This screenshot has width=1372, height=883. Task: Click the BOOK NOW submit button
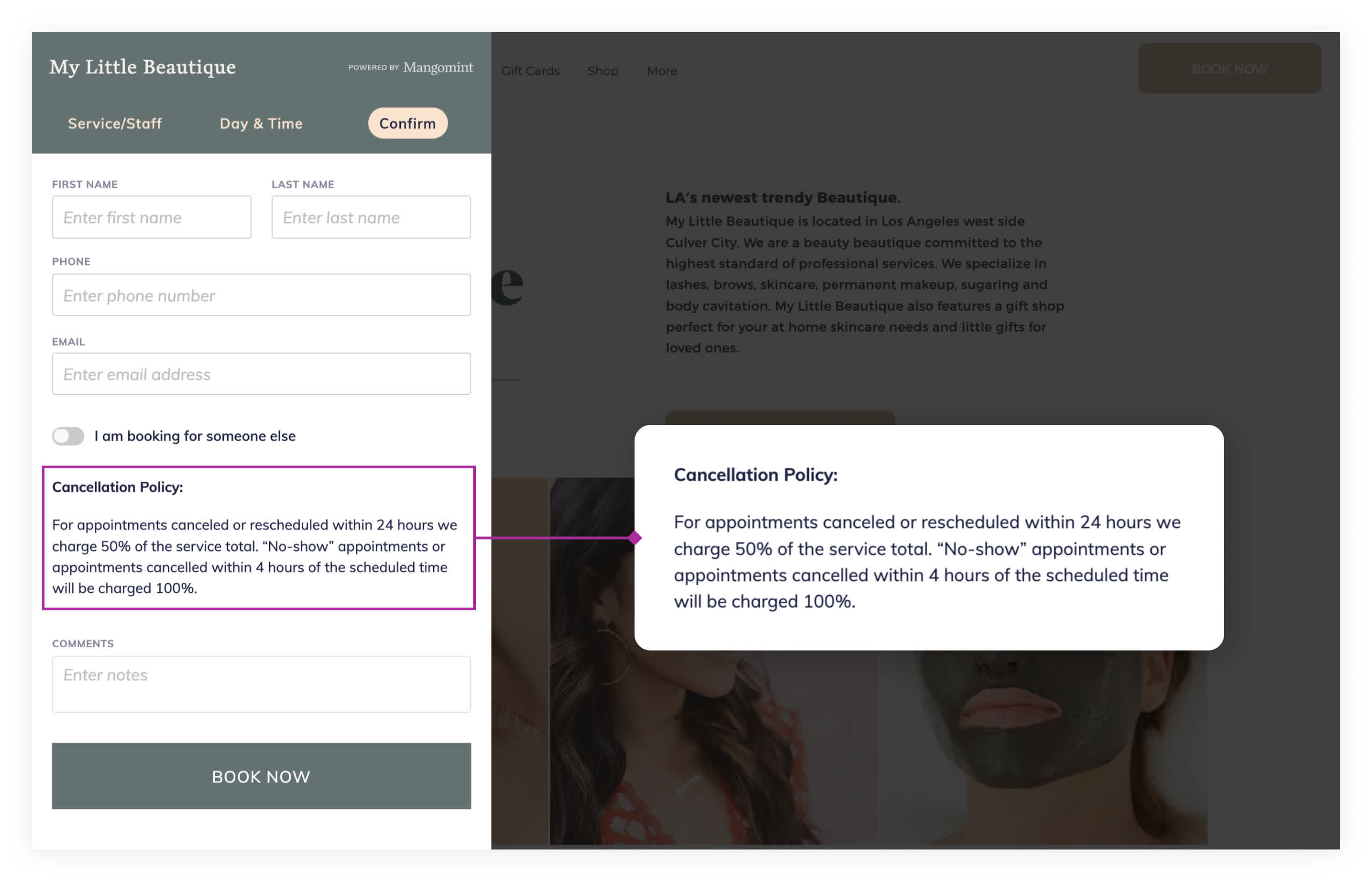(262, 776)
